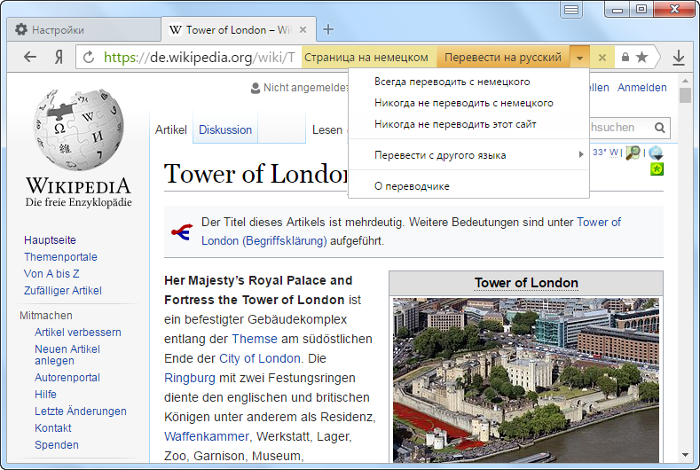Screen dimensions: 700x470
Task: Follow the Waffenkammer link
Action: click(x=207, y=437)
